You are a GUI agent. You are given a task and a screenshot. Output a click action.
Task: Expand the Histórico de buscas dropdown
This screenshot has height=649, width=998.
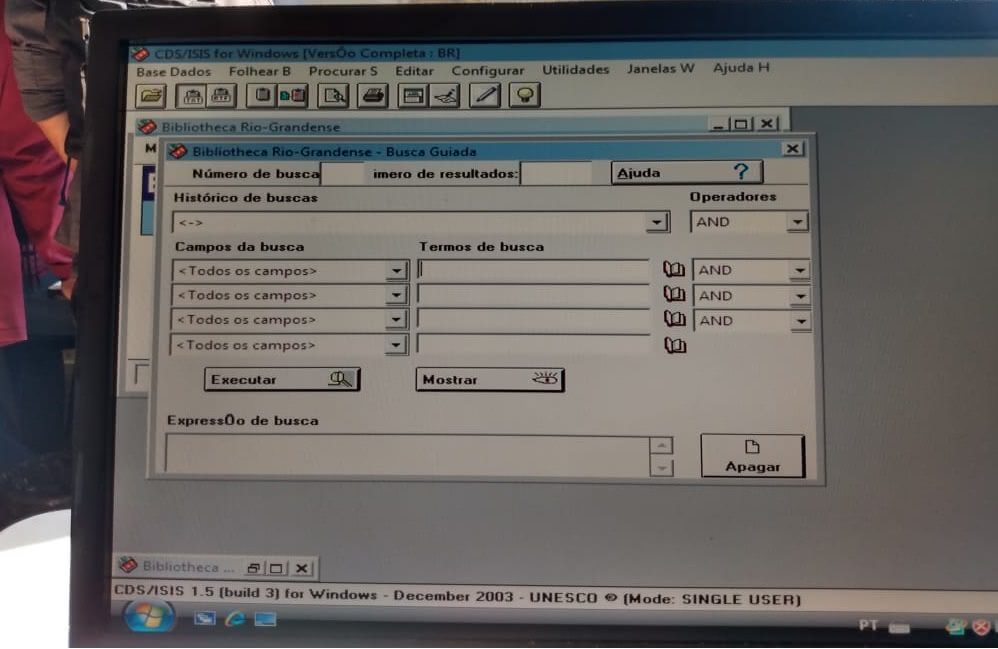(x=656, y=222)
